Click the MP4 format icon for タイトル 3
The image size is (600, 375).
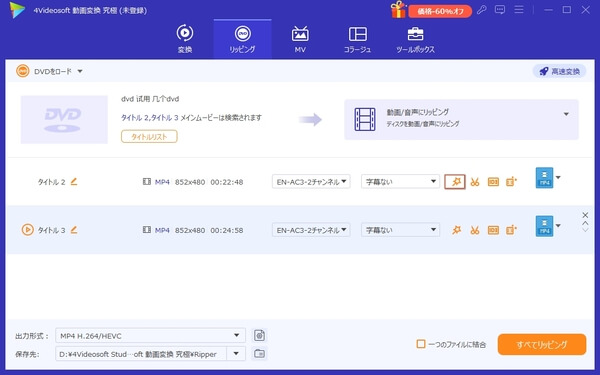[544, 226]
